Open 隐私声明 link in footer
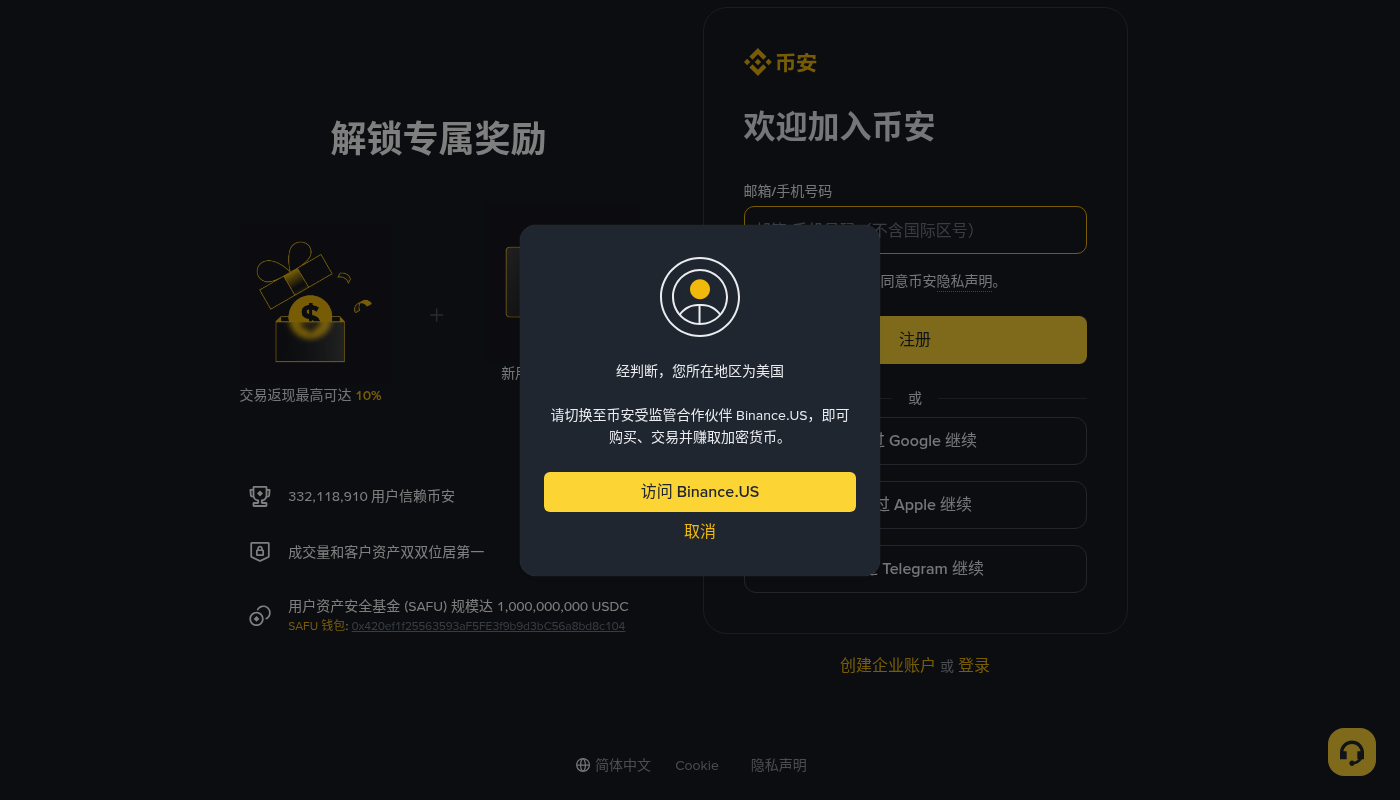 pyautogui.click(x=779, y=765)
